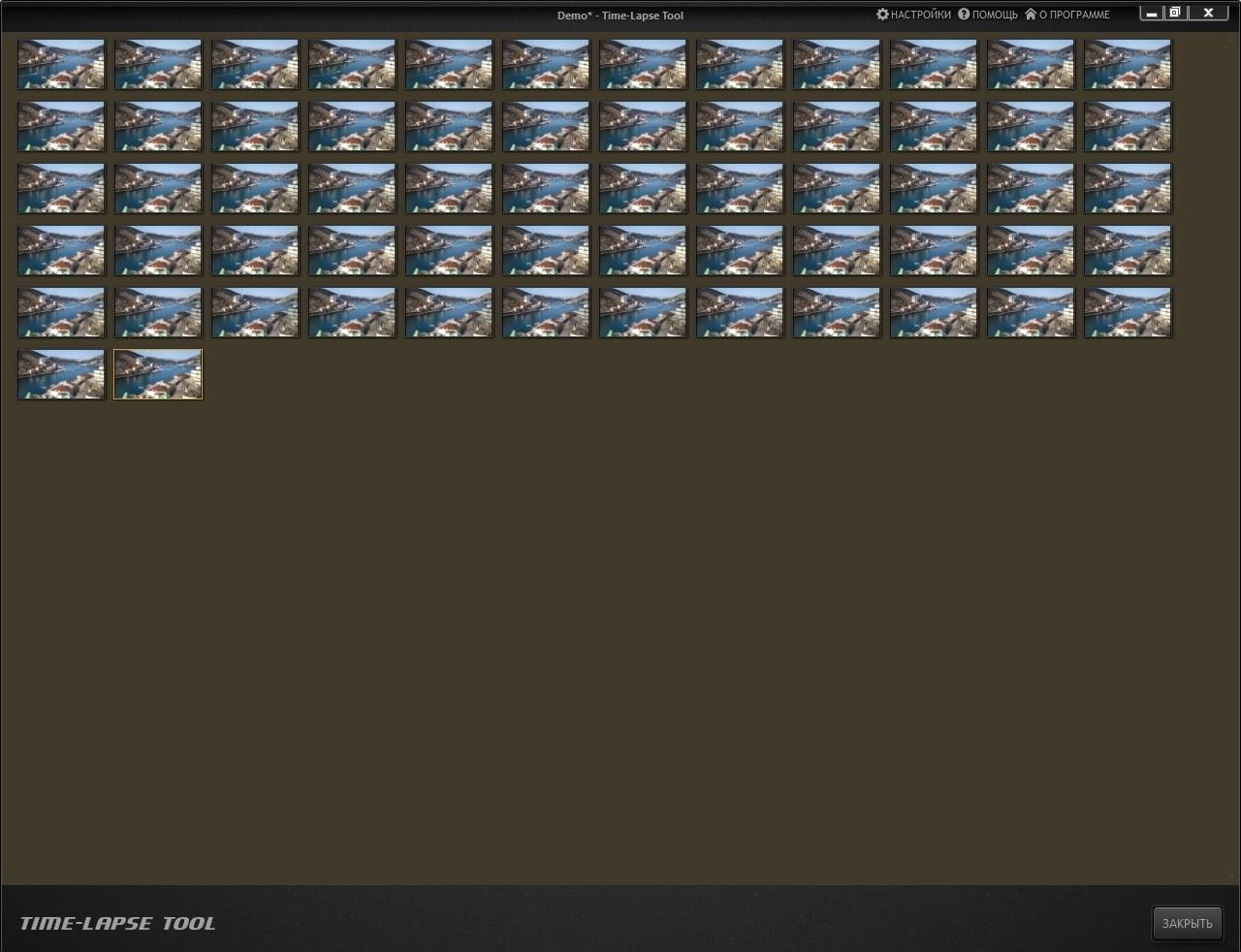1241x952 pixels.
Task: Select the highlighted last thumbnail in the grid
Action: coord(158,374)
